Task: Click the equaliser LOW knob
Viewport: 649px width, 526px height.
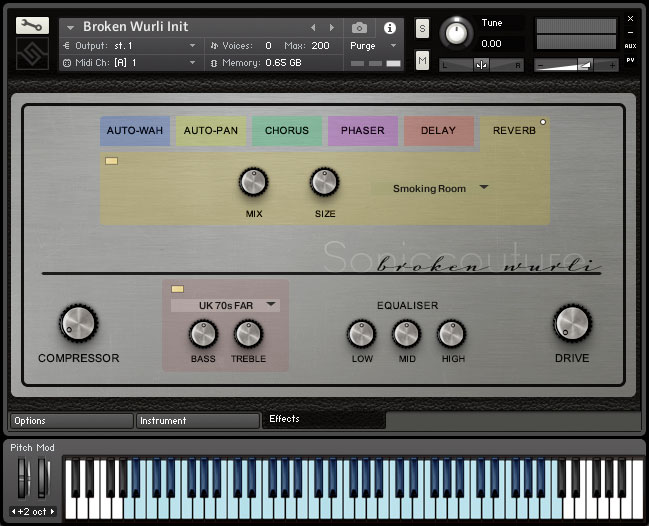Action: tap(362, 334)
